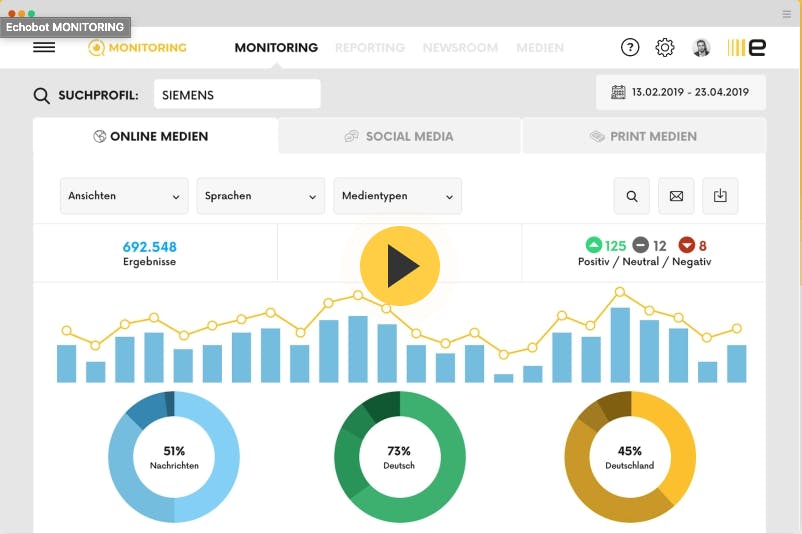Click the 45% Deutschland donut chart

[630, 457]
